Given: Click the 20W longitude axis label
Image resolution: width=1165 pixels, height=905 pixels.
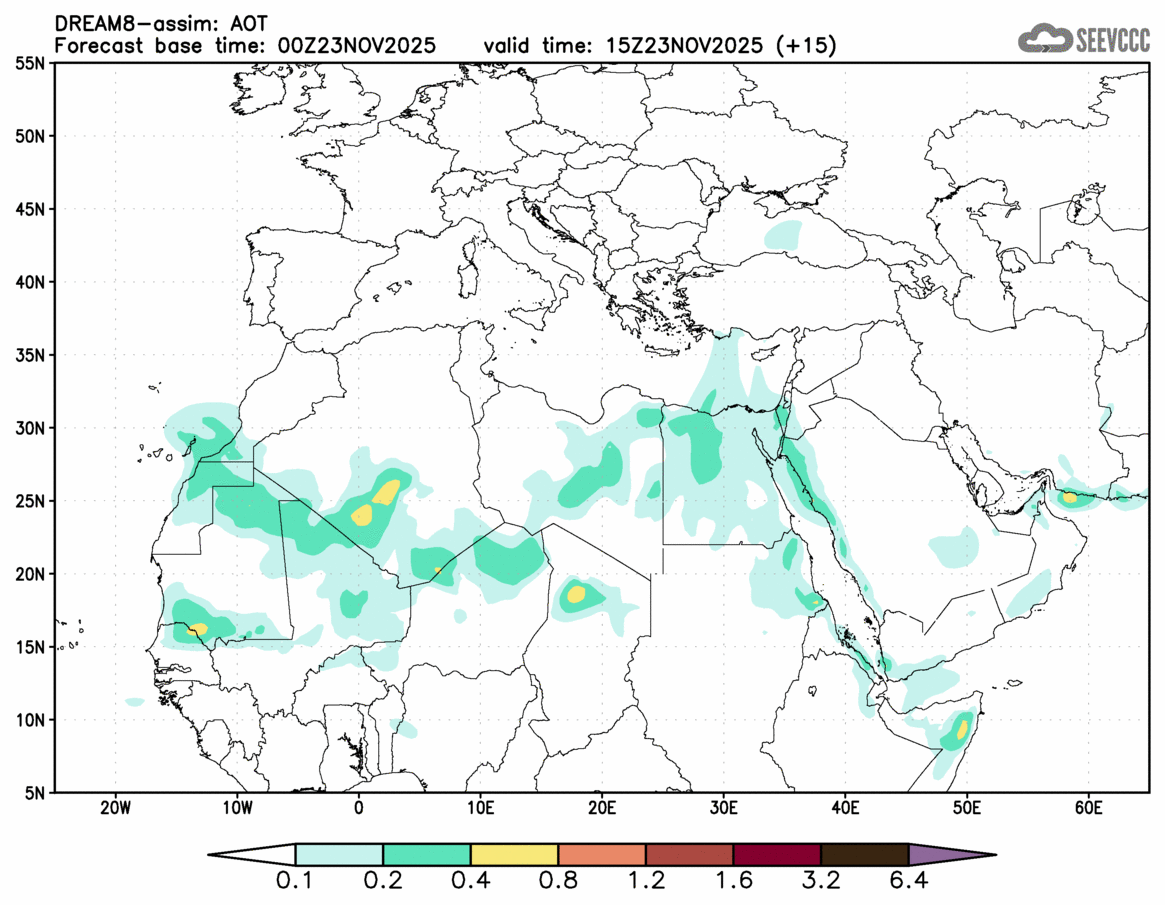Looking at the screenshot, I should pyautogui.click(x=115, y=808).
